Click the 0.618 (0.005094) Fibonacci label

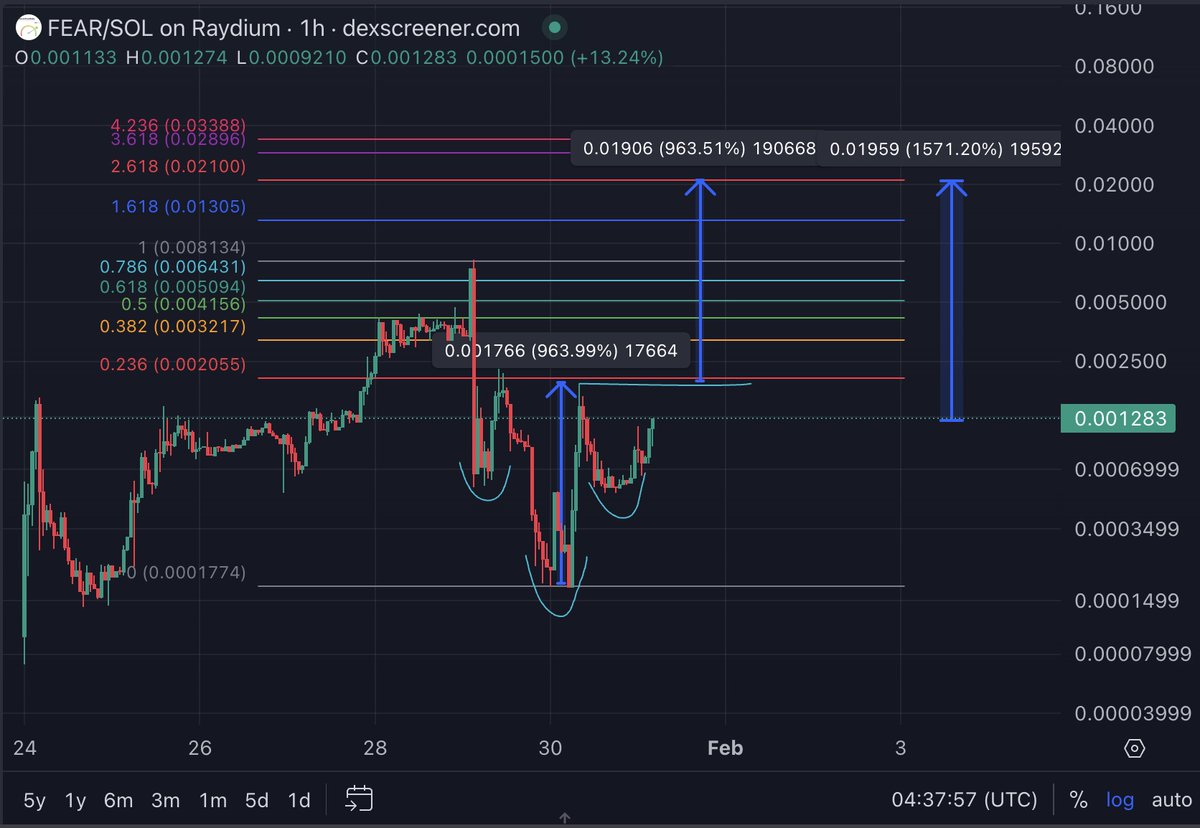(173, 287)
